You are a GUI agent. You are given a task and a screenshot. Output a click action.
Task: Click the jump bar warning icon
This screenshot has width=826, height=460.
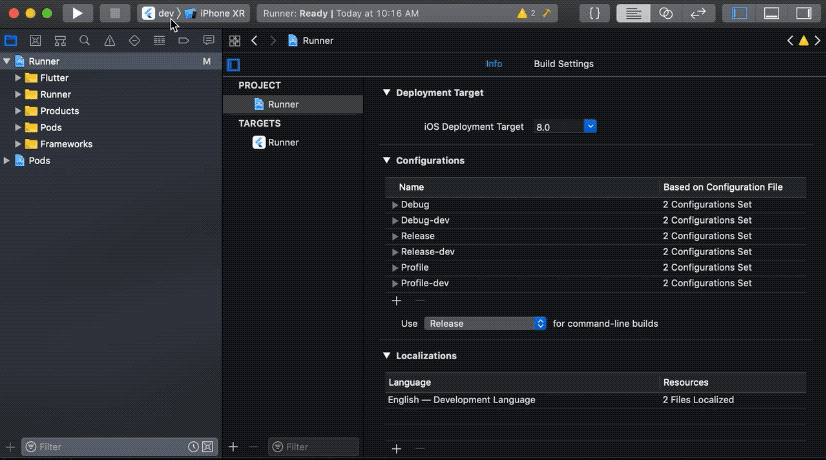point(803,41)
